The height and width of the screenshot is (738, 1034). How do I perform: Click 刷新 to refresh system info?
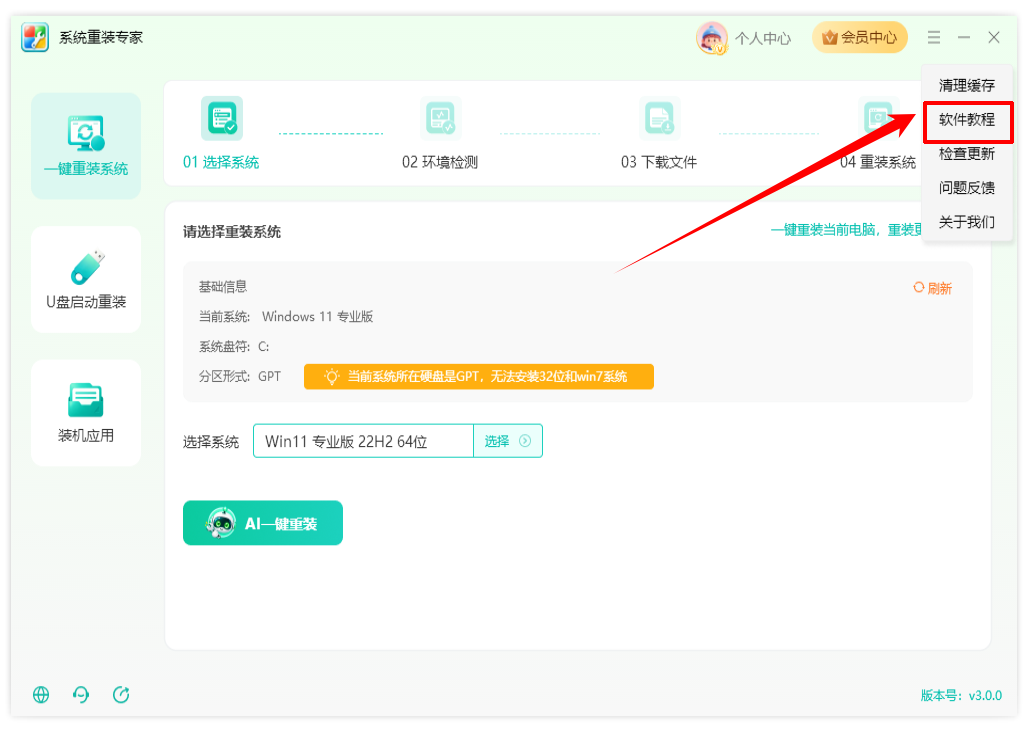(932, 288)
